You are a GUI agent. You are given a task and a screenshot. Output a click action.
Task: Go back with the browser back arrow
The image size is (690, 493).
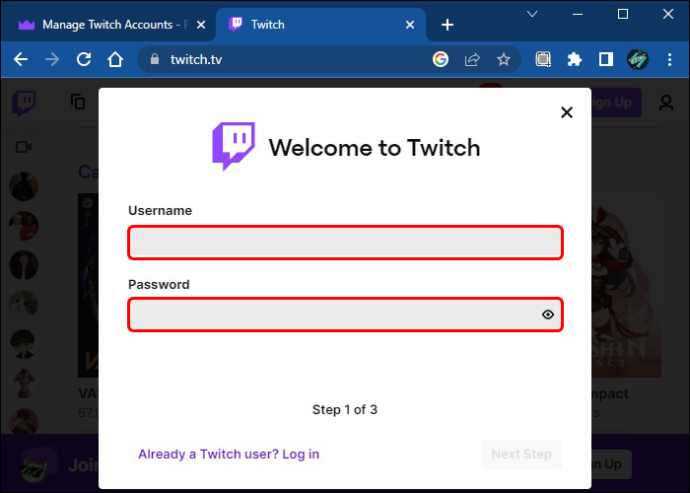21,59
